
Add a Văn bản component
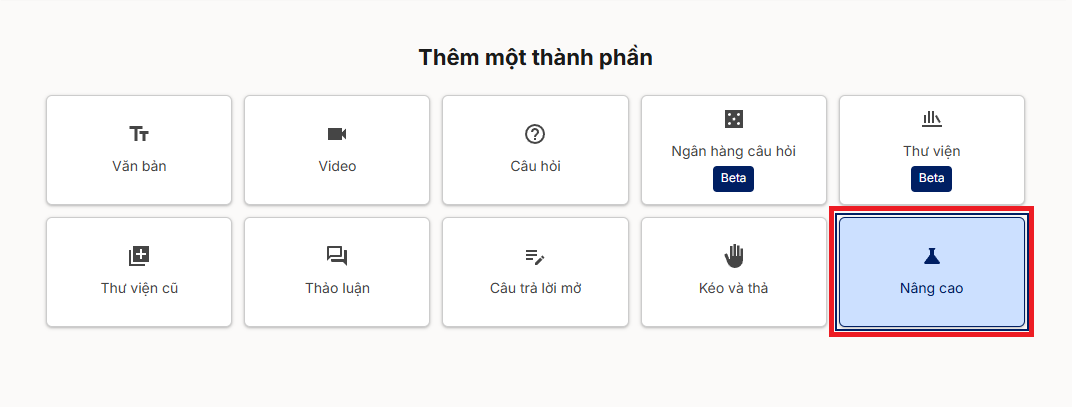(x=139, y=166)
